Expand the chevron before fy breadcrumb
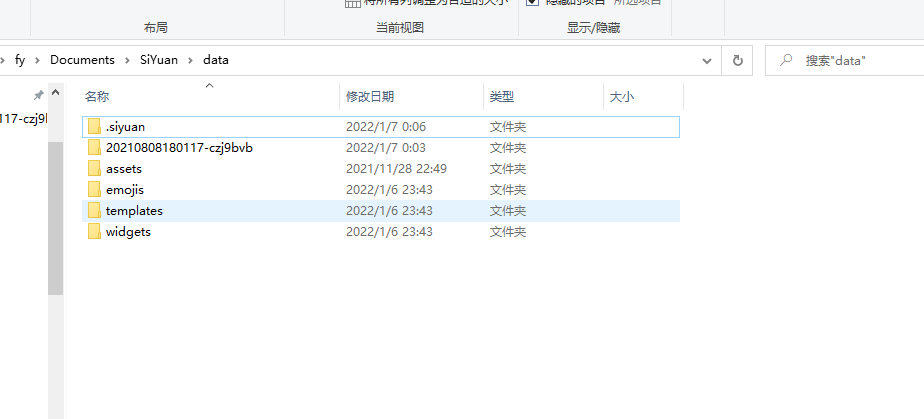 coord(3,60)
